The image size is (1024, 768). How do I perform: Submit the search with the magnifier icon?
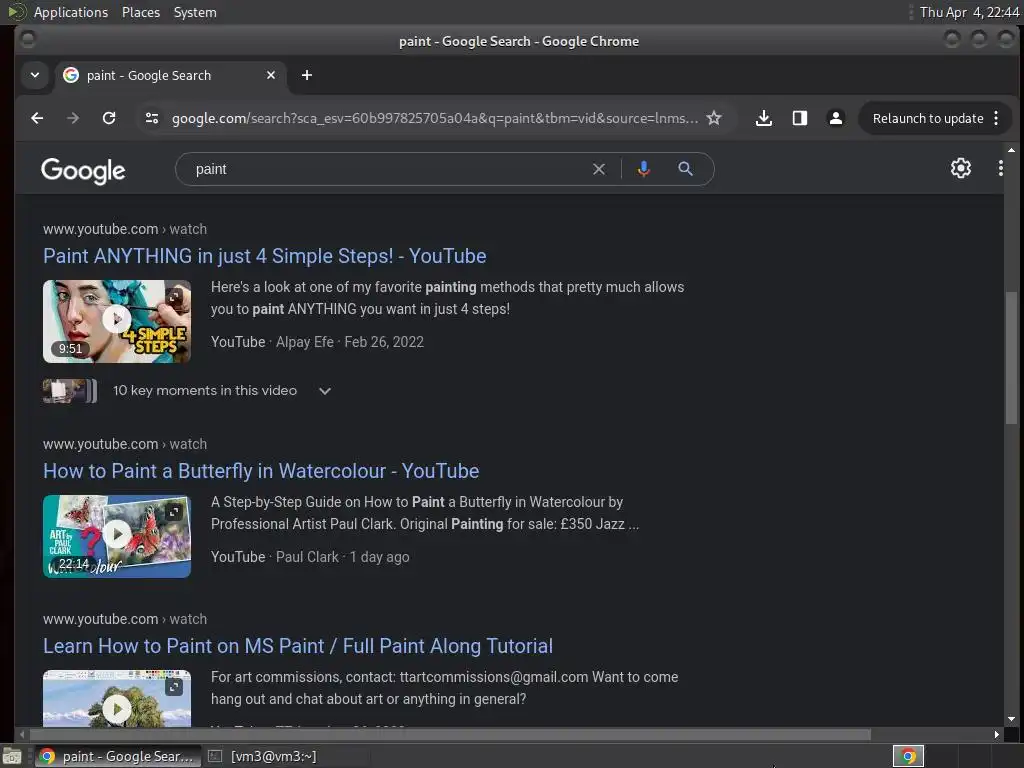pyautogui.click(x=685, y=169)
